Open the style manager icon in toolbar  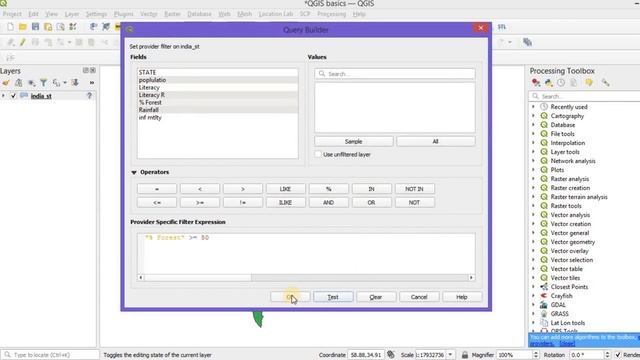[73, 27]
